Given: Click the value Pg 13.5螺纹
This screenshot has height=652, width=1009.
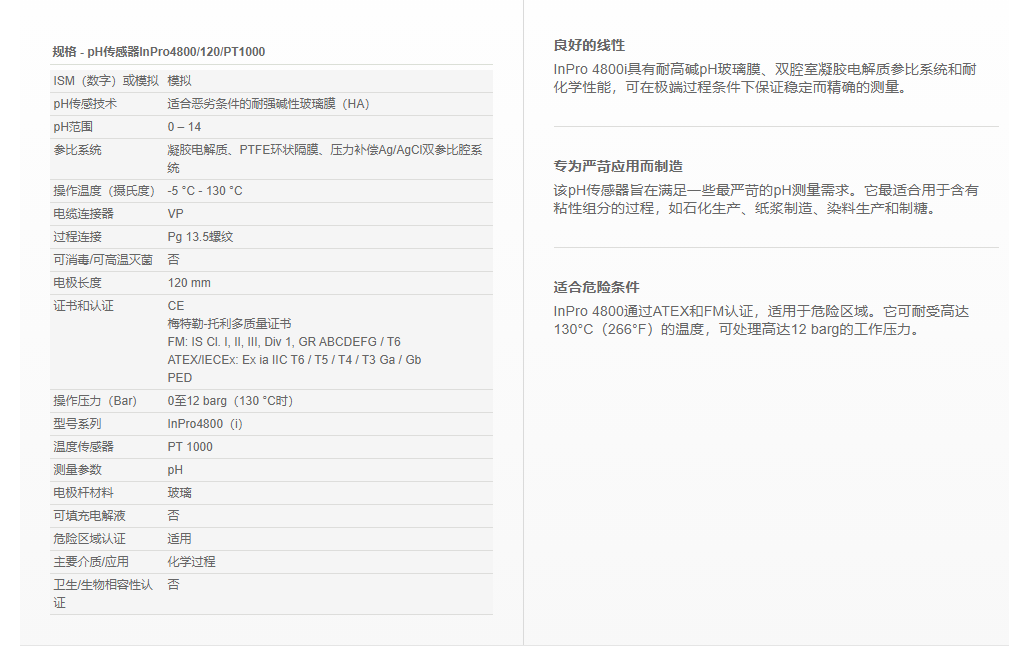Looking at the screenshot, I should coord(200,237).
